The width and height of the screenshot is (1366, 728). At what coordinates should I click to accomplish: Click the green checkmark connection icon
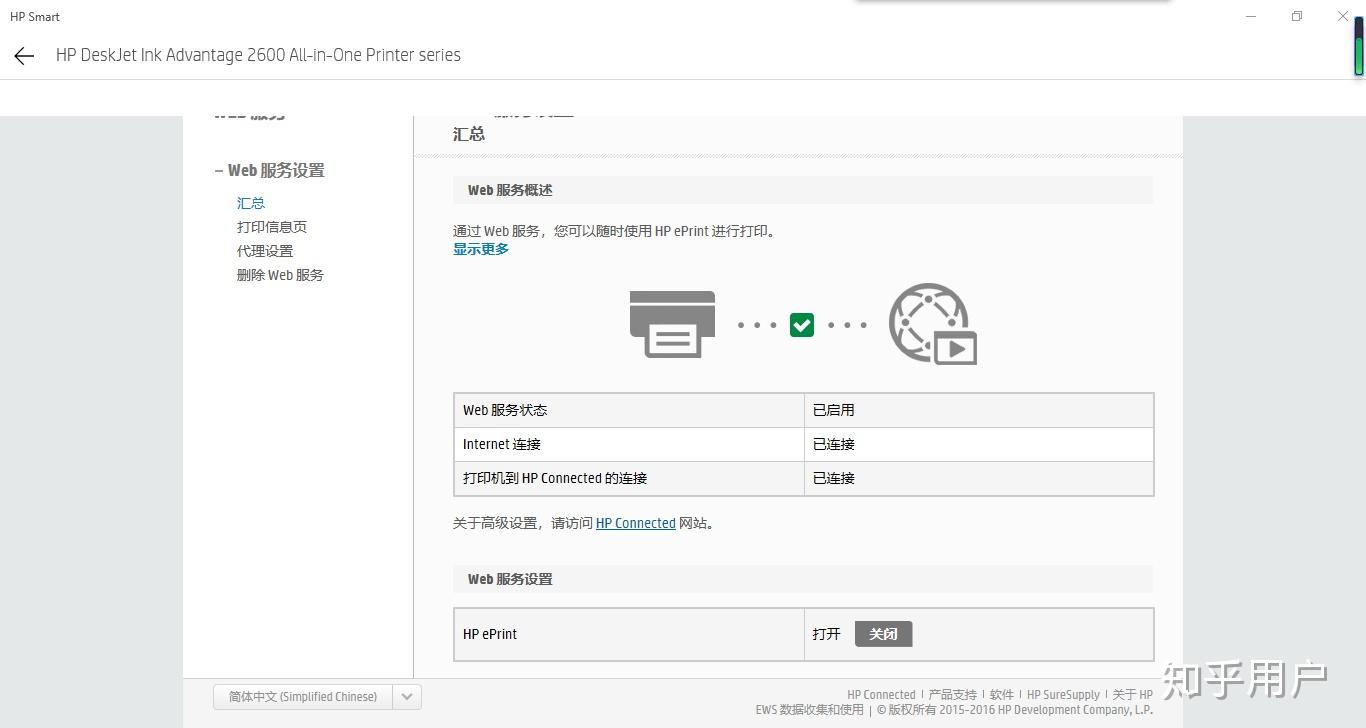click(x=802, y=325)
